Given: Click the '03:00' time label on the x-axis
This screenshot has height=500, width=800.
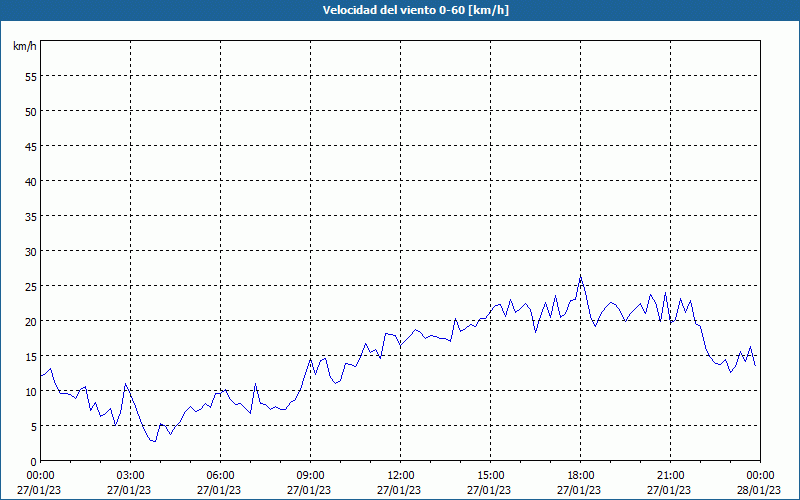Looking at the screenshot, I should [x=131, y=476].
